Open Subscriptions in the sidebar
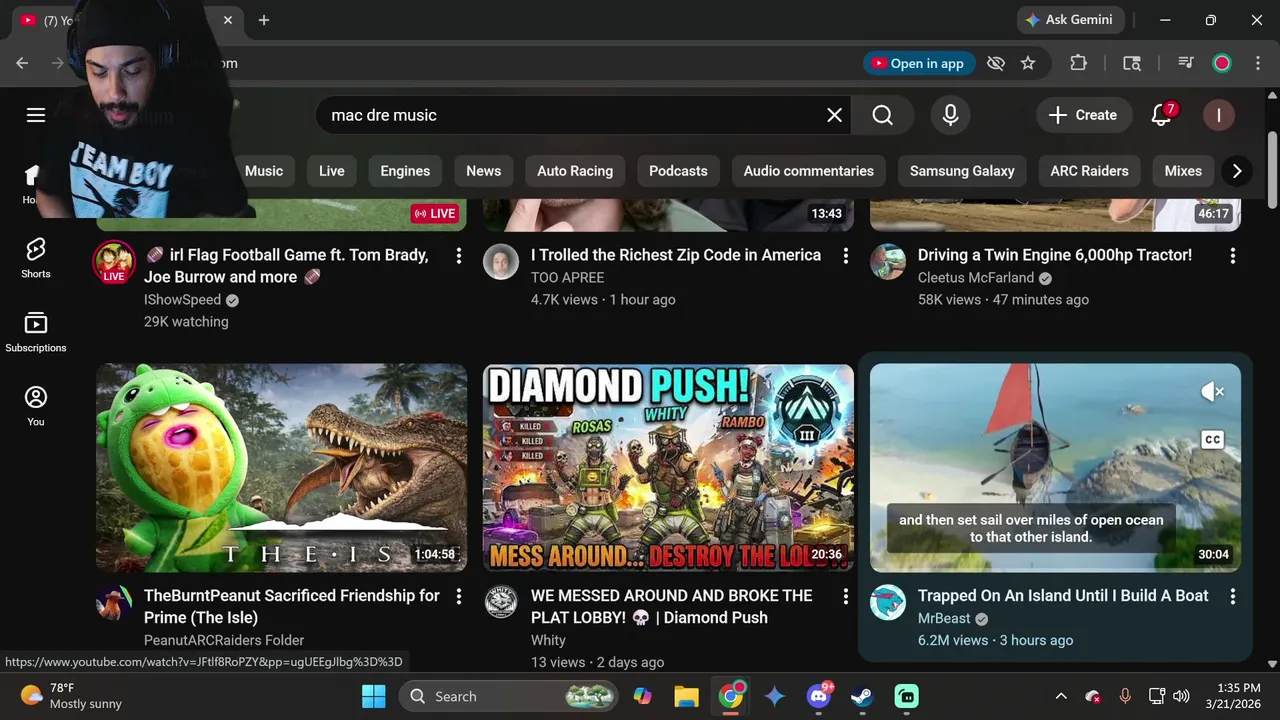1280x720 pixels. coord(36,332)
